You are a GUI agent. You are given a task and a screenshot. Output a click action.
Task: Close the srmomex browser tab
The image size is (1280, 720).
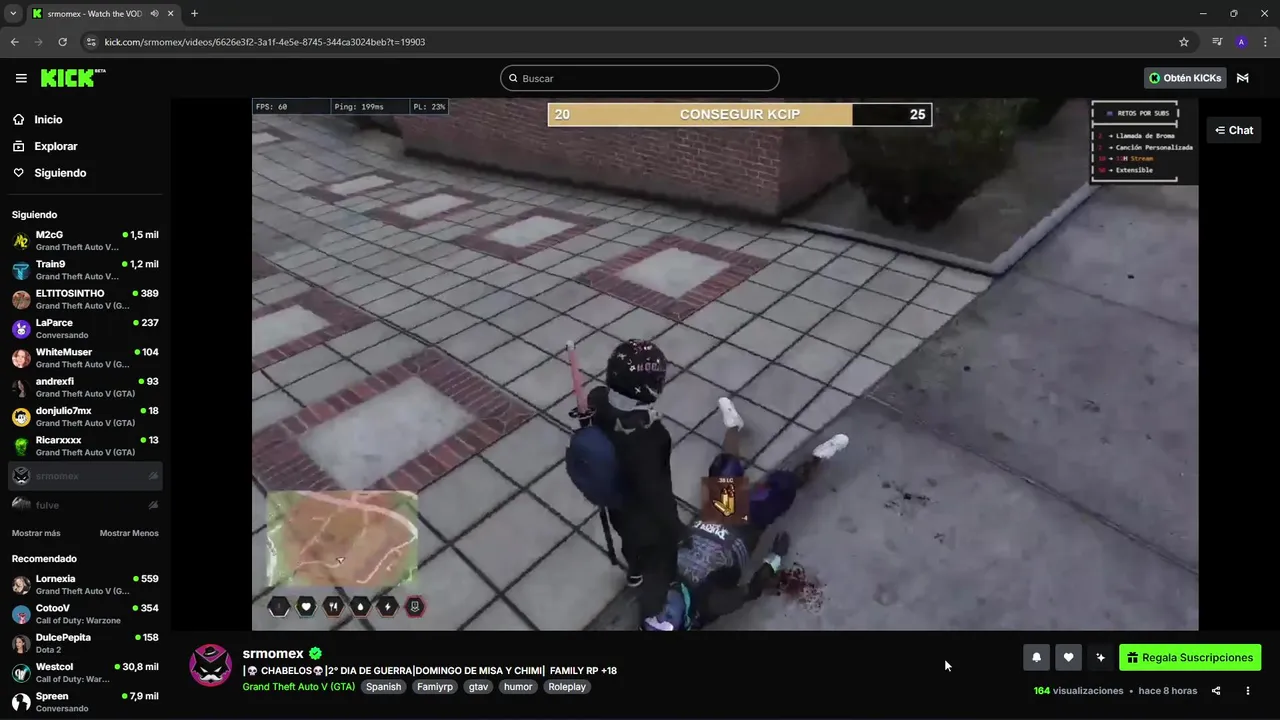(170, 14)
